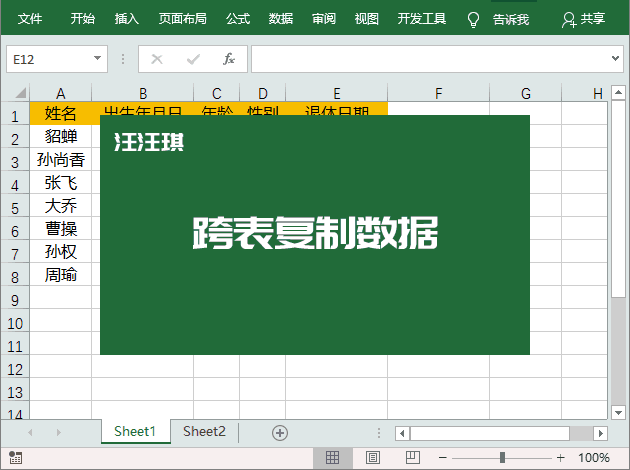Open the fx Insert Function dialog
This screenshot has width=630, height=470.
229,59
